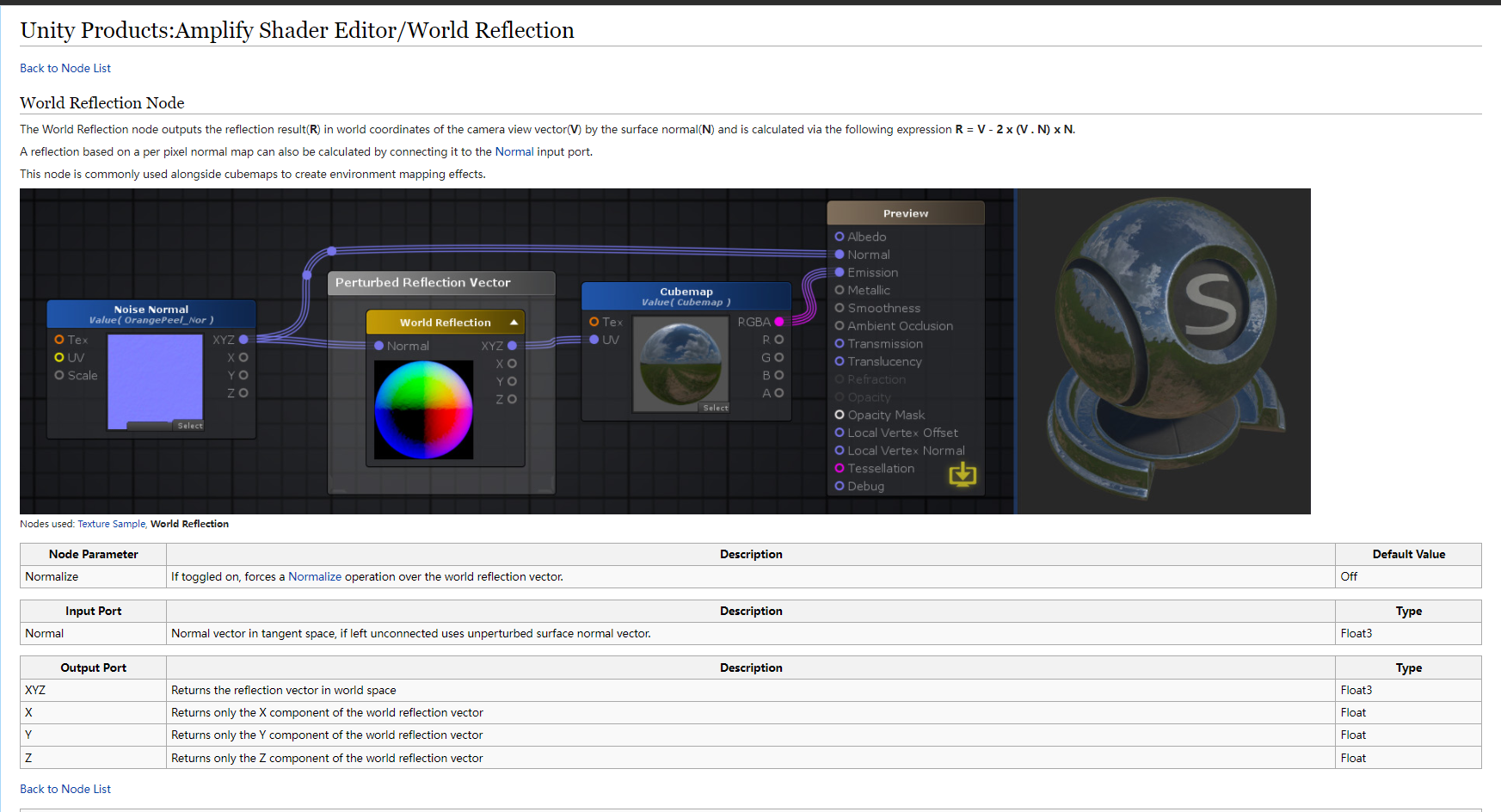Click the XYZ row in the Output Port table
This screenshot has width=1501, height=812.
(x=751, y=690)
